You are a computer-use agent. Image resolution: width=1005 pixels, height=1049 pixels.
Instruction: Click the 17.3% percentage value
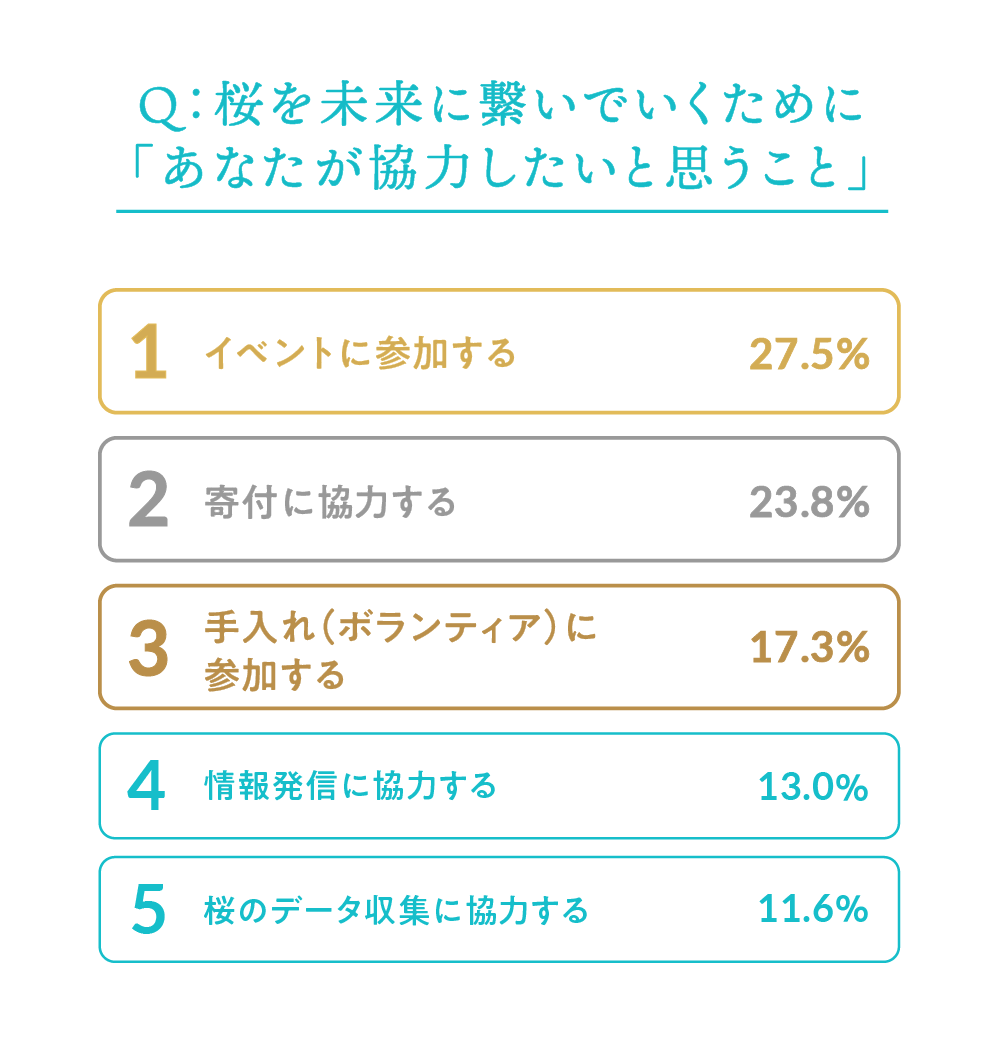(x=808, y=649)
